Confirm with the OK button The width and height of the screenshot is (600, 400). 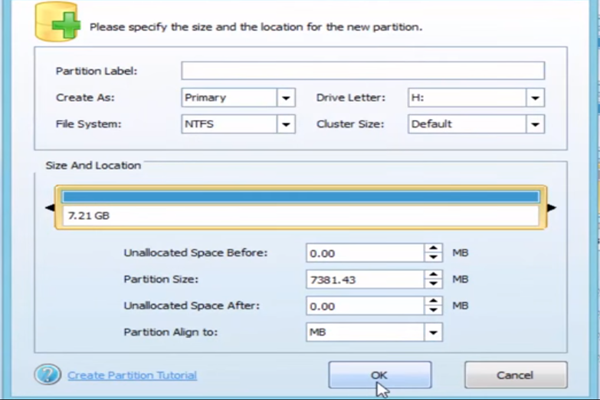[380, 375]
